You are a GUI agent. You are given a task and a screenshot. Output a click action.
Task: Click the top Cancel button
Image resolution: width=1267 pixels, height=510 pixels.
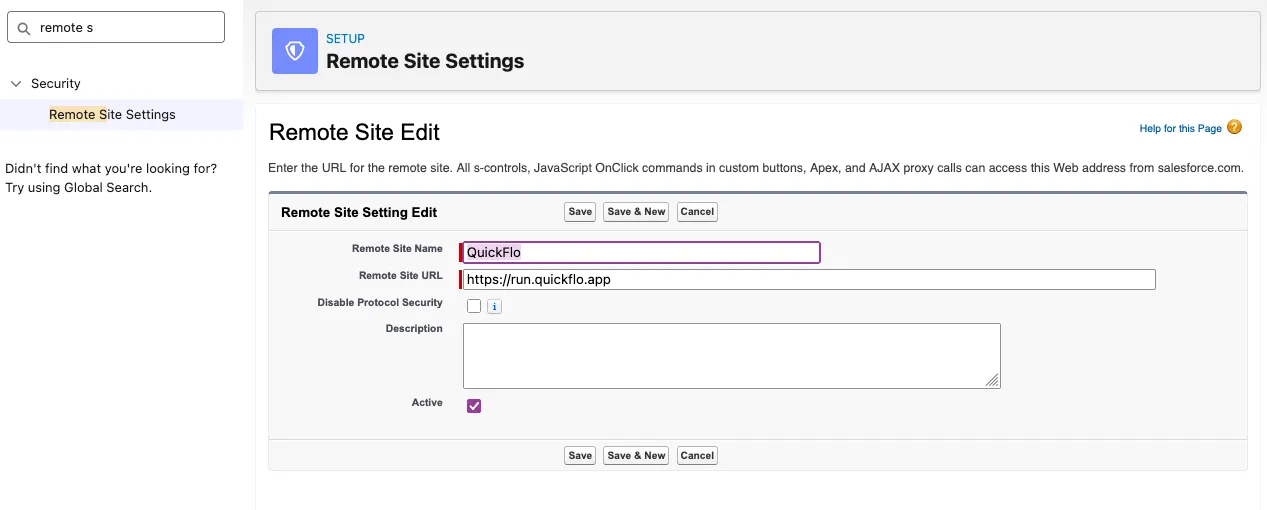click(697, 212)
